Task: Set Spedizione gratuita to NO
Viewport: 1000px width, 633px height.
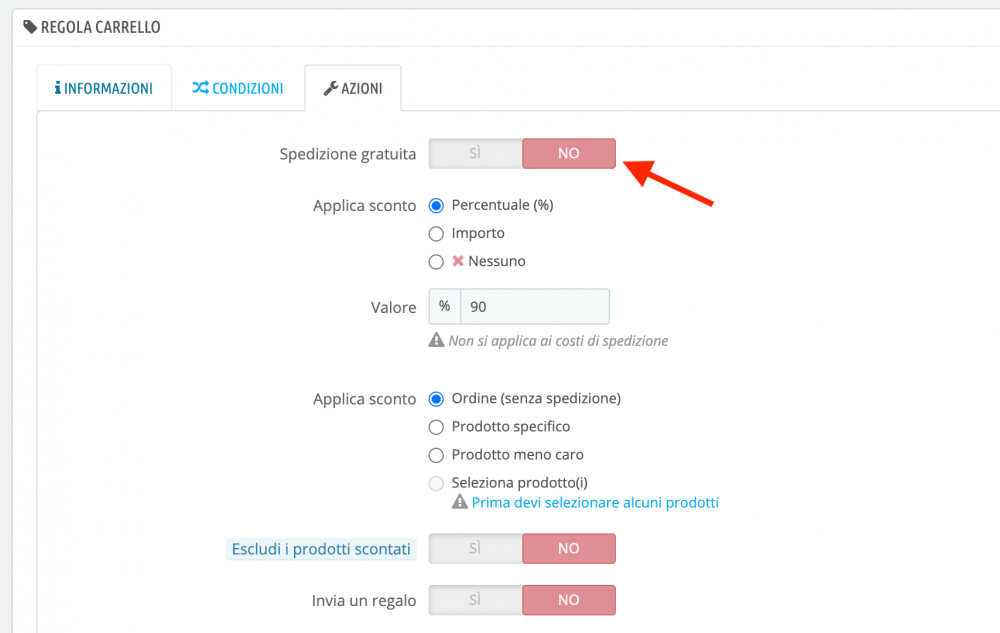Action: [x=568, y=153]
